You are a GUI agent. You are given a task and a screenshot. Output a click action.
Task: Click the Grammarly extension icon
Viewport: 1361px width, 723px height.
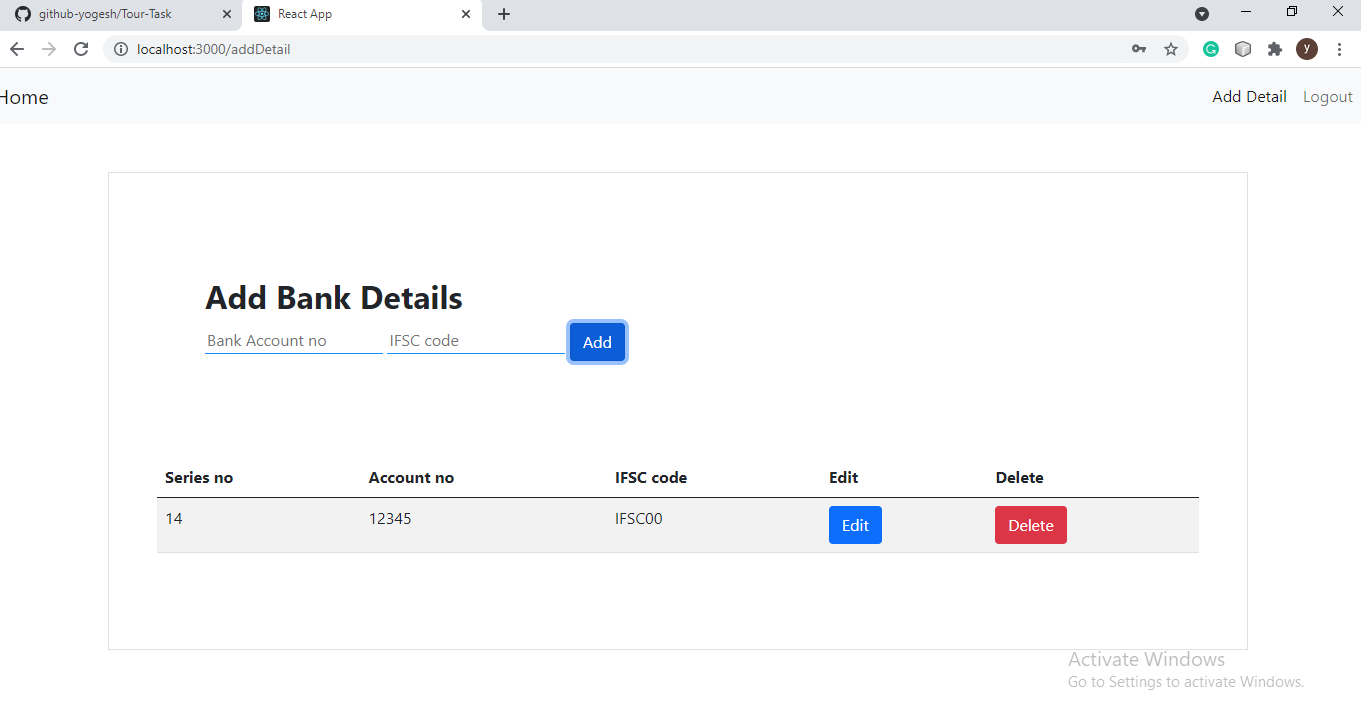click(1211, 48)
